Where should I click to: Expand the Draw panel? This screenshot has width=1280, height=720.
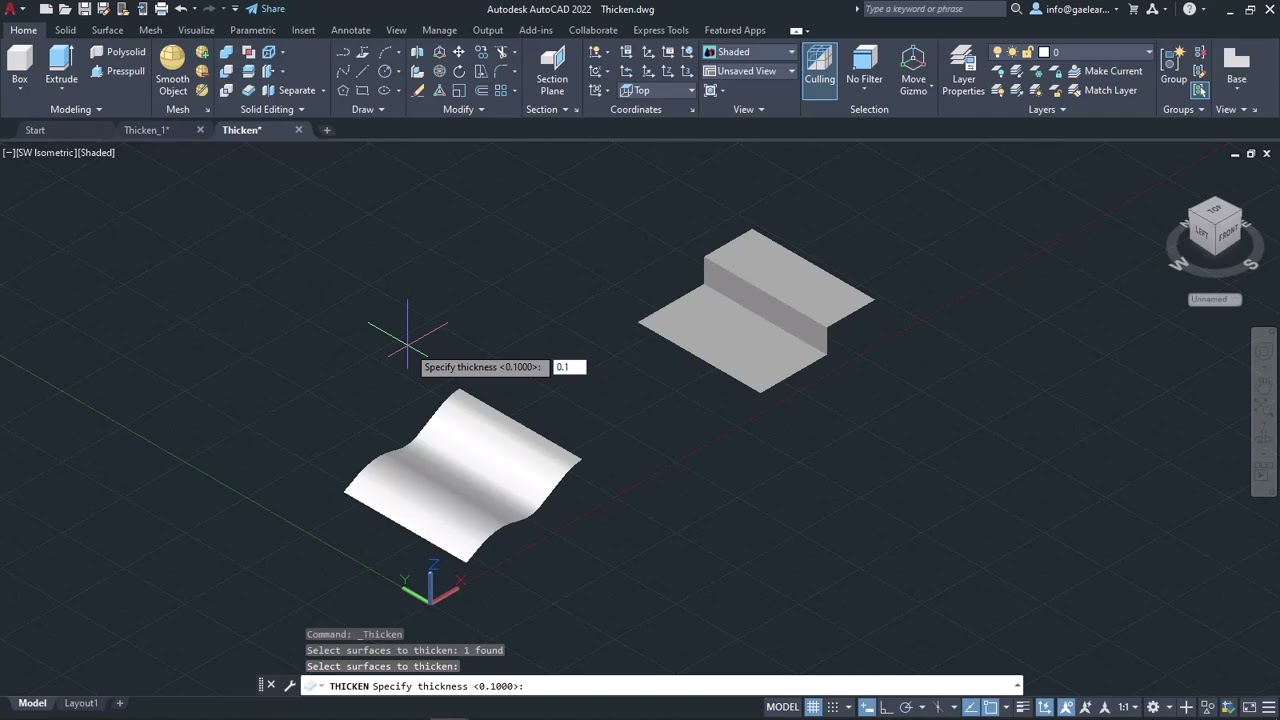pos(368,109)
